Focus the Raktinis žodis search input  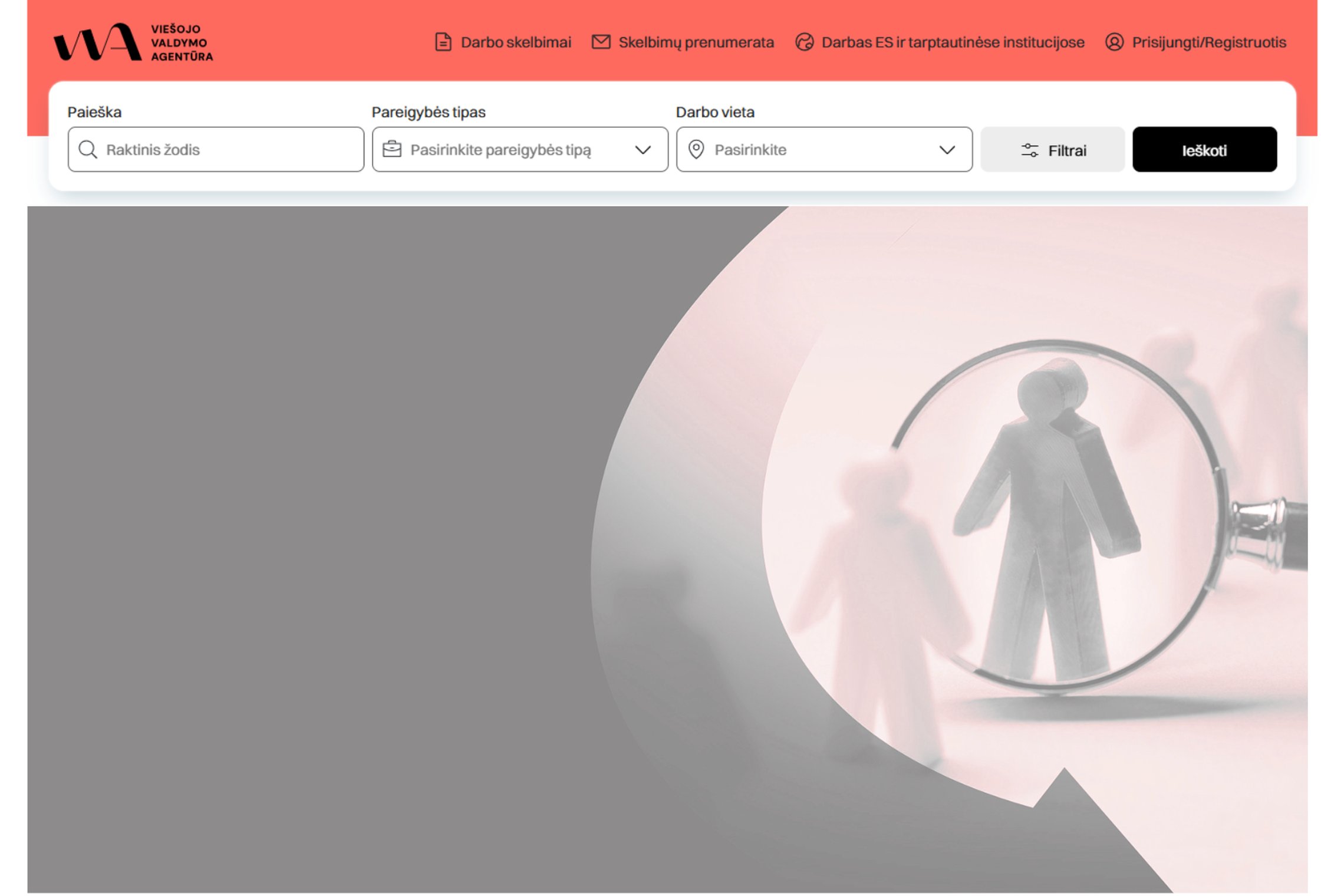pos(216,150)
